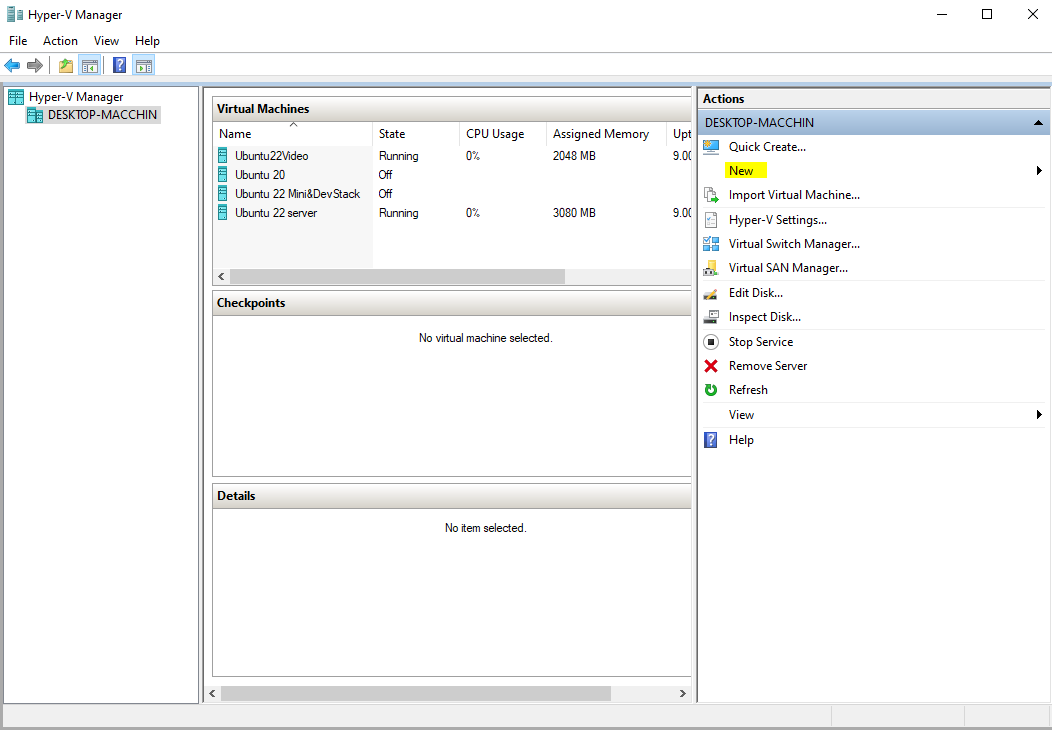
Task: Toggle Show/Hide Console Tree toolbar button
Action: coord(90,66)
